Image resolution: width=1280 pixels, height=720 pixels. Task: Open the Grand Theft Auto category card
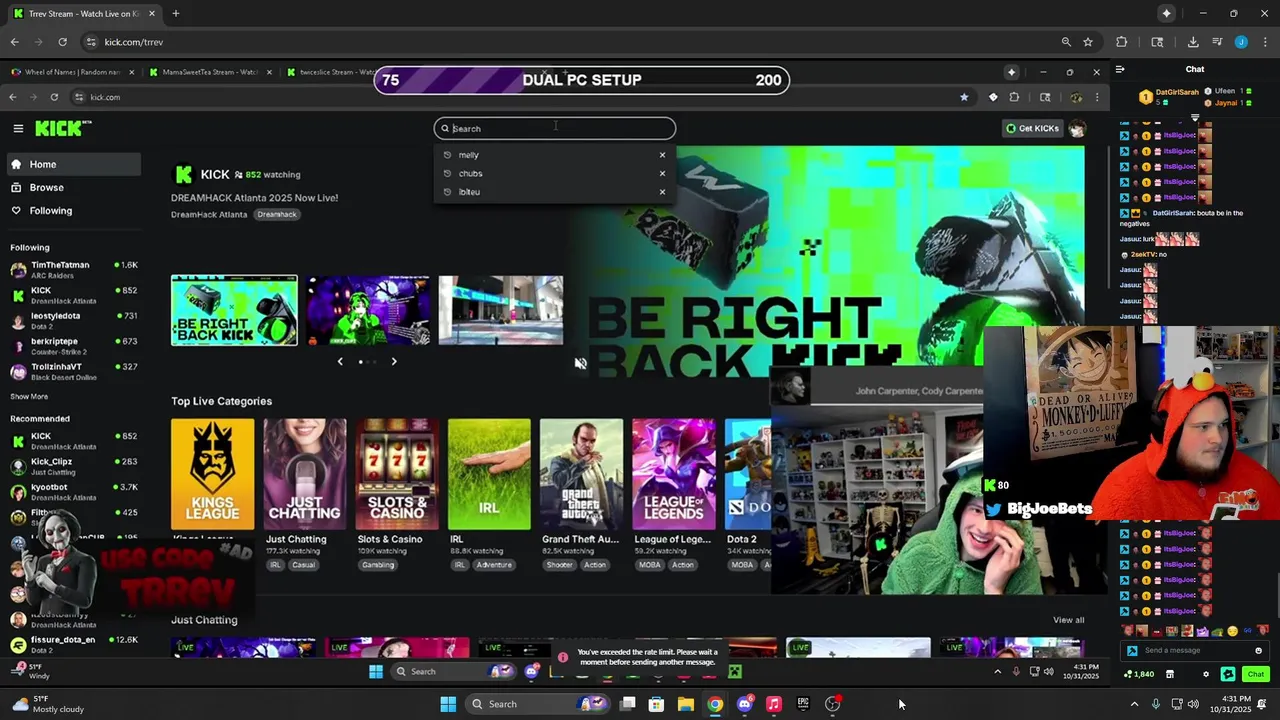pos(581,474)
